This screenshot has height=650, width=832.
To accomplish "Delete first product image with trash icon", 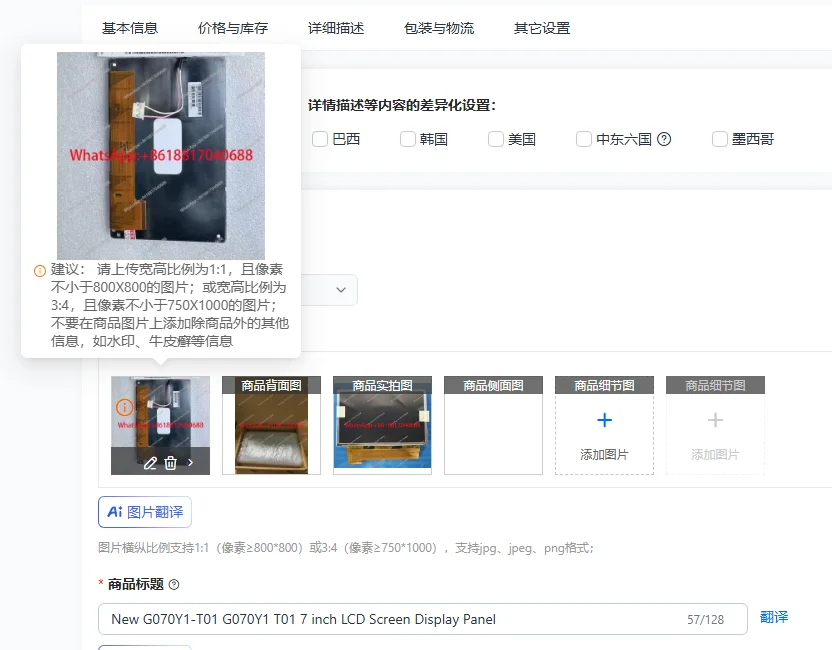I will 170,463.
